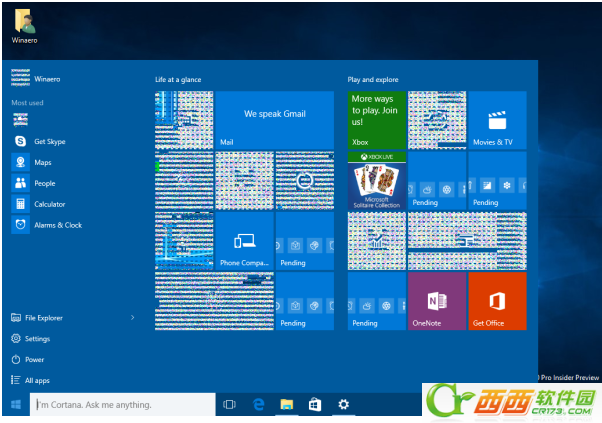Click the Most used heading

click(x=27, y=103)
